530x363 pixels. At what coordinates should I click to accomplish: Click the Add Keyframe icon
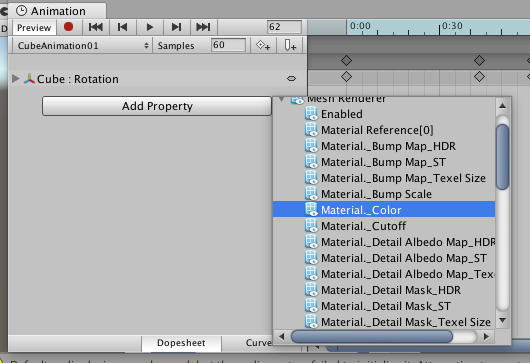tap(263, 45)
